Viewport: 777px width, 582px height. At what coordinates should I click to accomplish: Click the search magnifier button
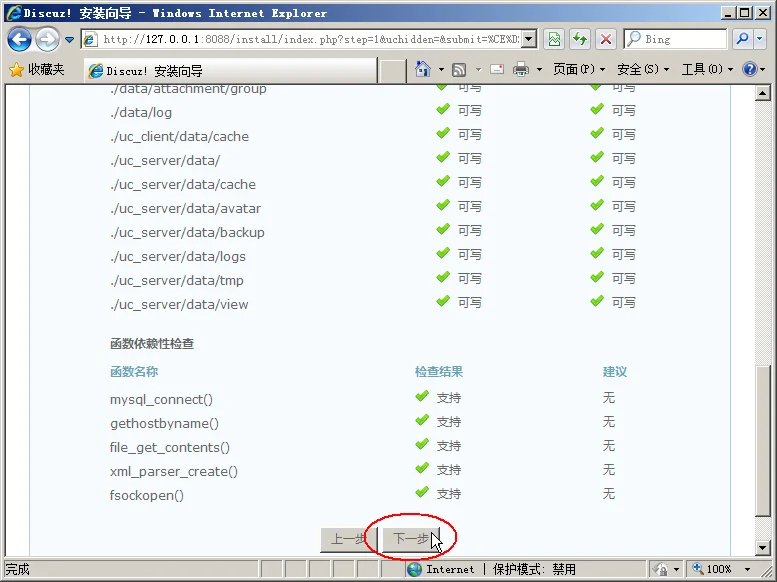coord(742,39)
